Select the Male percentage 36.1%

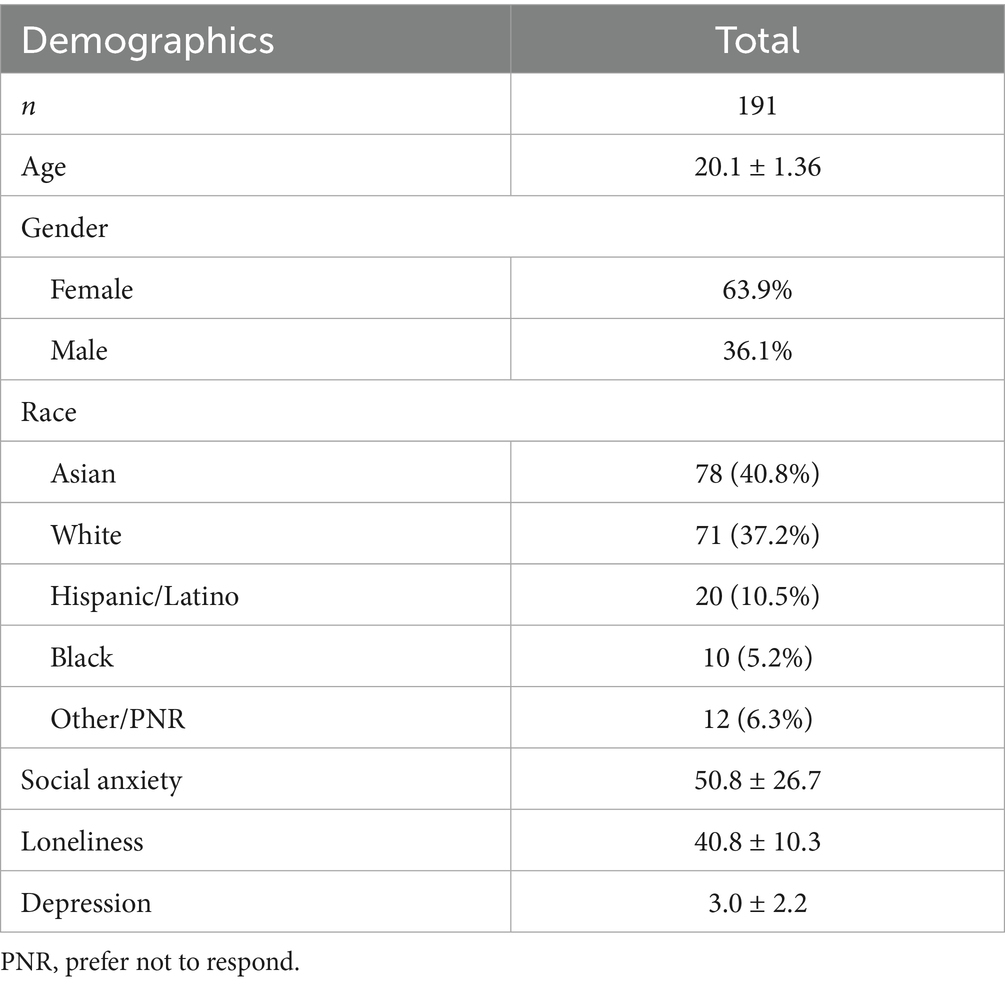coord(757,350)
